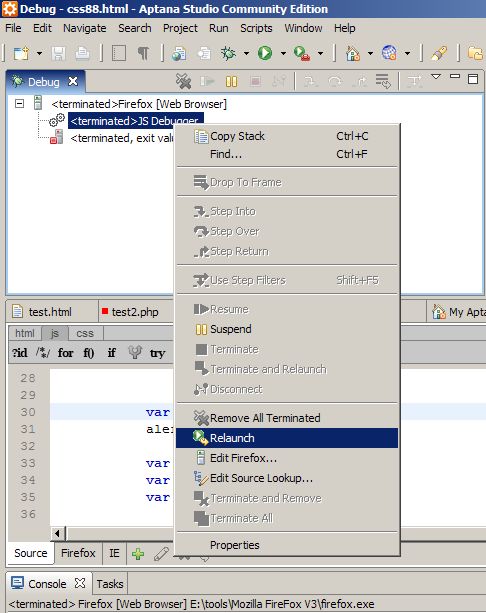
Task: Click the editor horizontal scrollbar left arrow
Action: click(57, 533)
